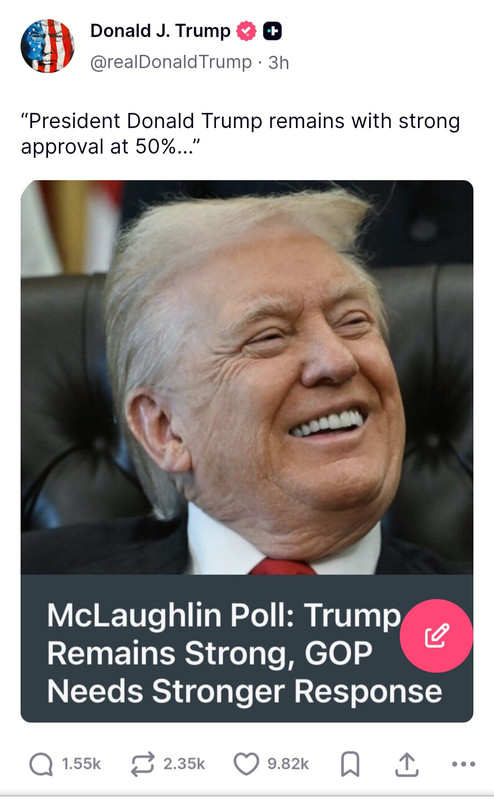Tap the pink compose floating button
The width and height of the screenshot is (494, 800).
tap(436, 636)
